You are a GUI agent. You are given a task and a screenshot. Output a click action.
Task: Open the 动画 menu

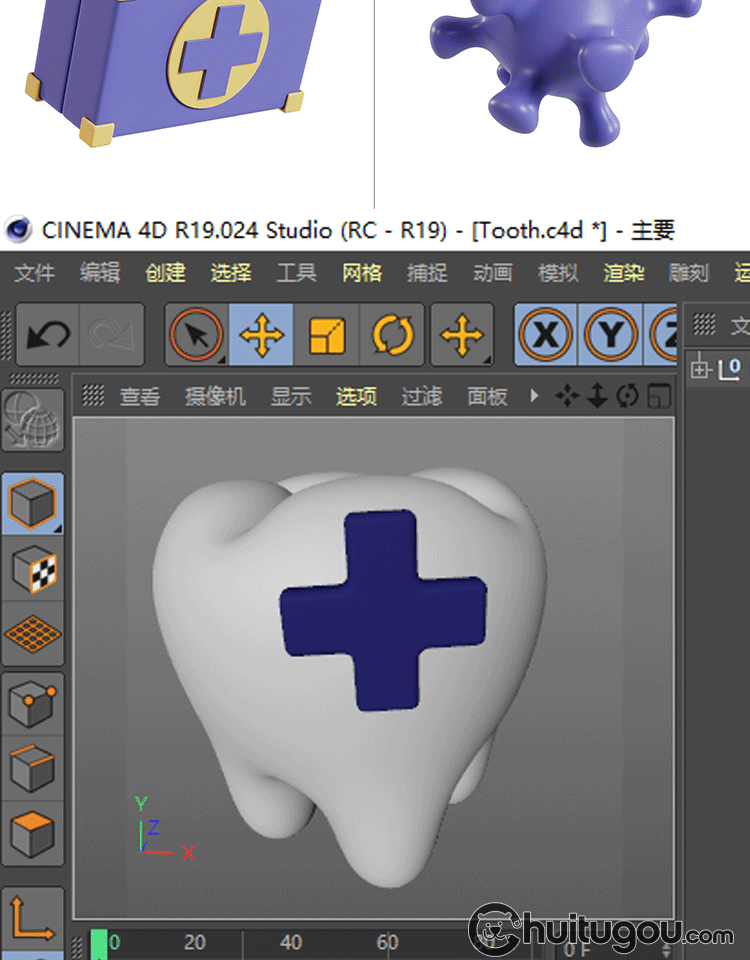(493, 272)
